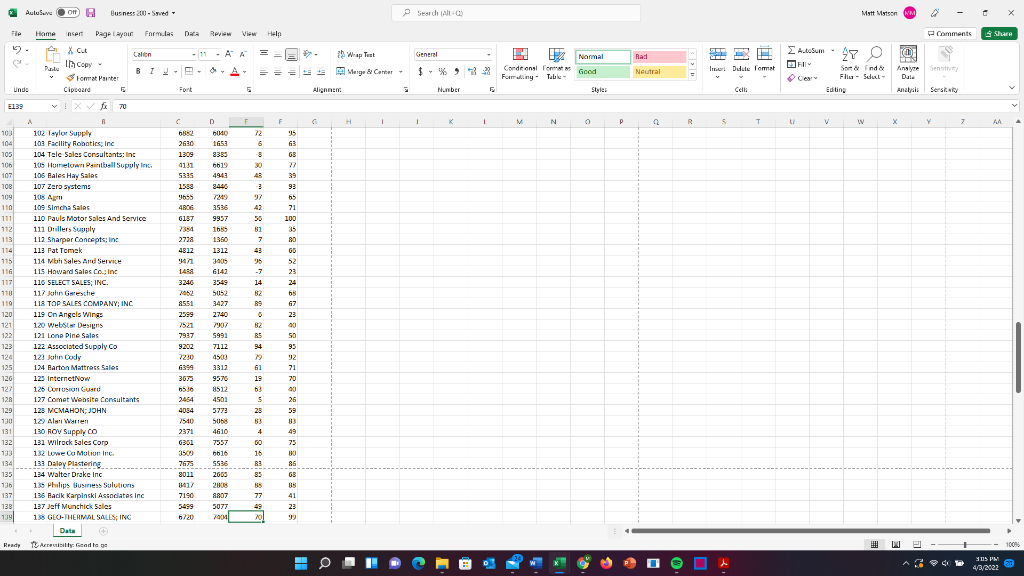The height and width of the screenshot is (576, 1024).
Task: Apply the Good cell style
Action: click(x=602, y=72)
